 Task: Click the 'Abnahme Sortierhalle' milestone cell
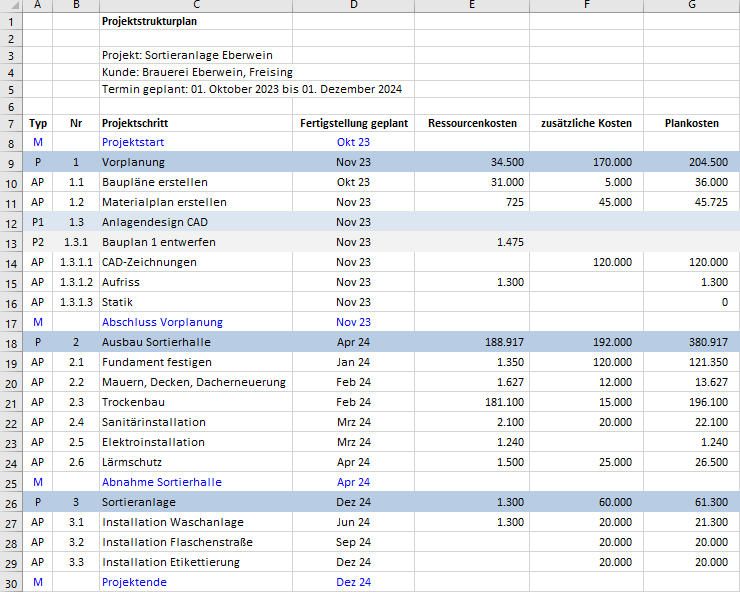[x=162, y=482]
